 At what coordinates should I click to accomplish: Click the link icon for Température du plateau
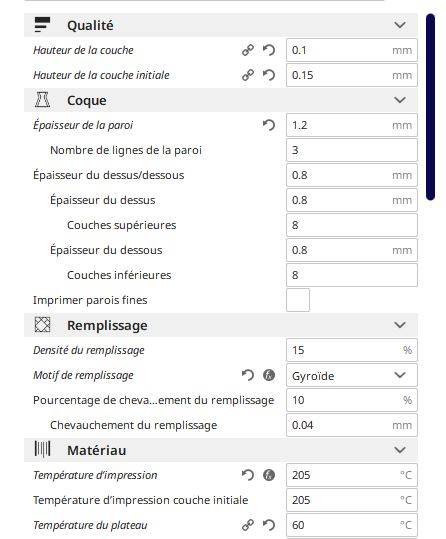[x=248, y=525]
